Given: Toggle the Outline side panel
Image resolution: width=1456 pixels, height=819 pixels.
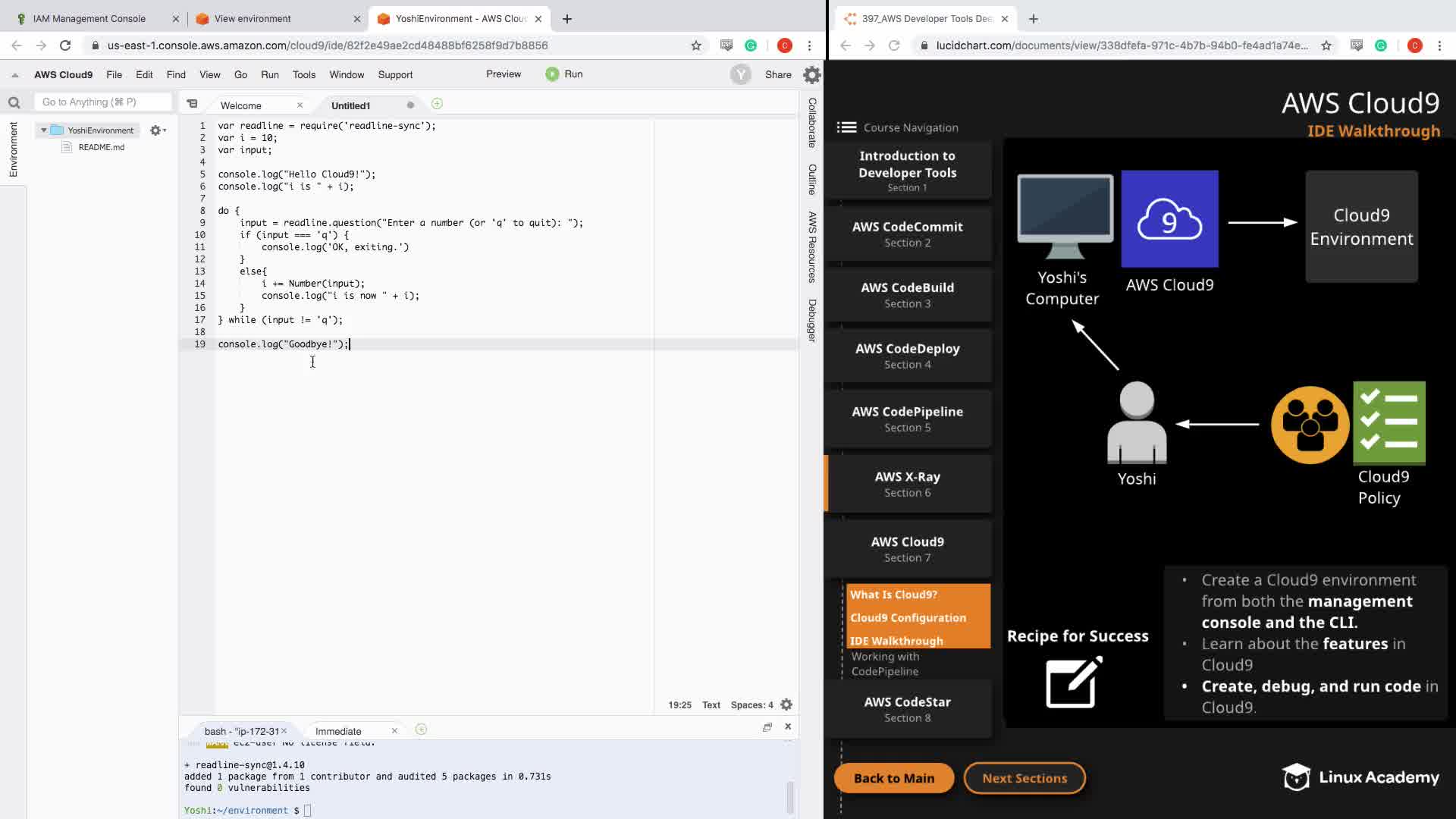Looking at the screenshot, I should [811, 179].
